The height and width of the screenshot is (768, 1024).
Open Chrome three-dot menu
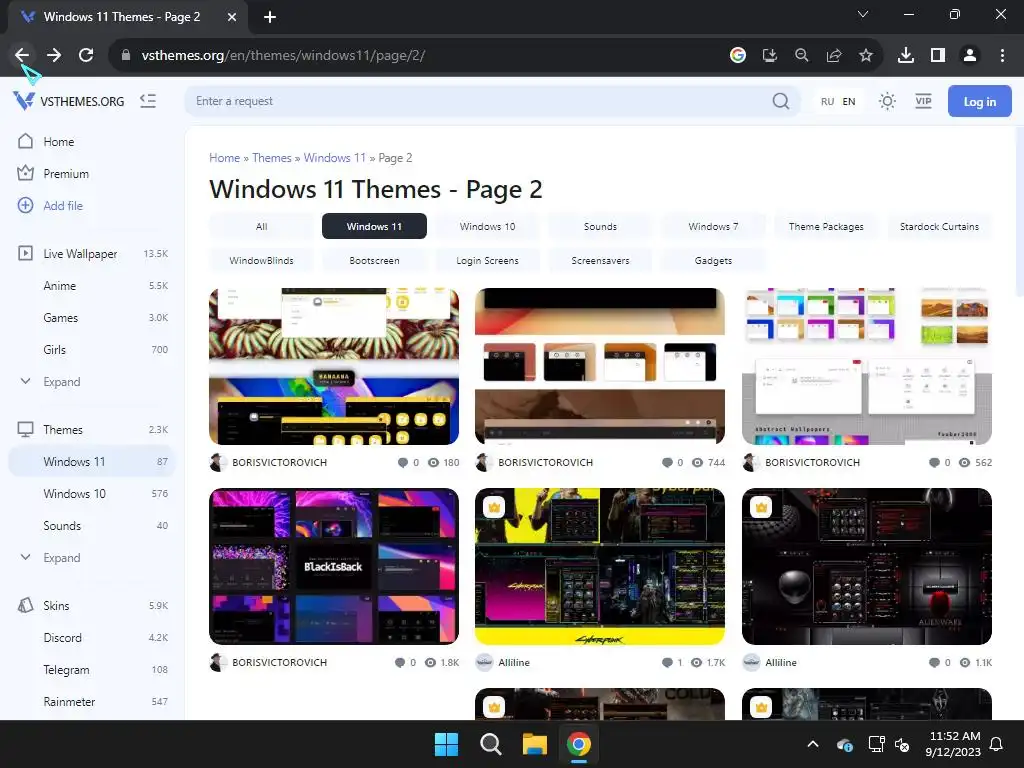[1002, 56]
